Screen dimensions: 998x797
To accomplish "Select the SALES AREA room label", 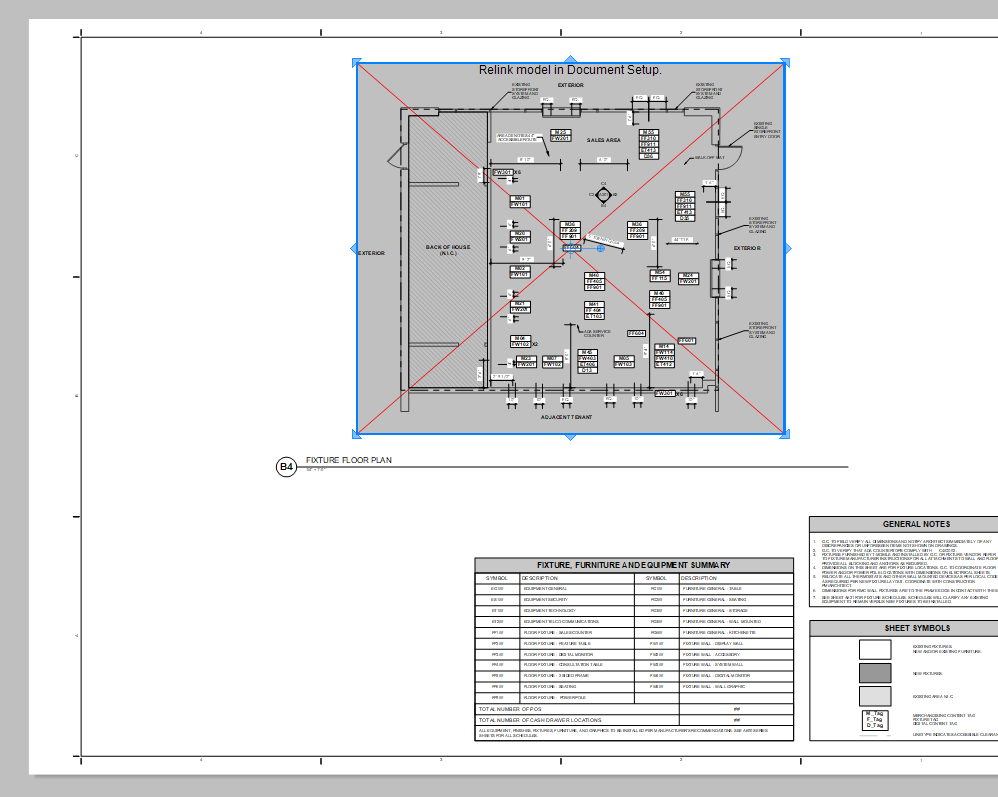I will click(x=603, y=140).
